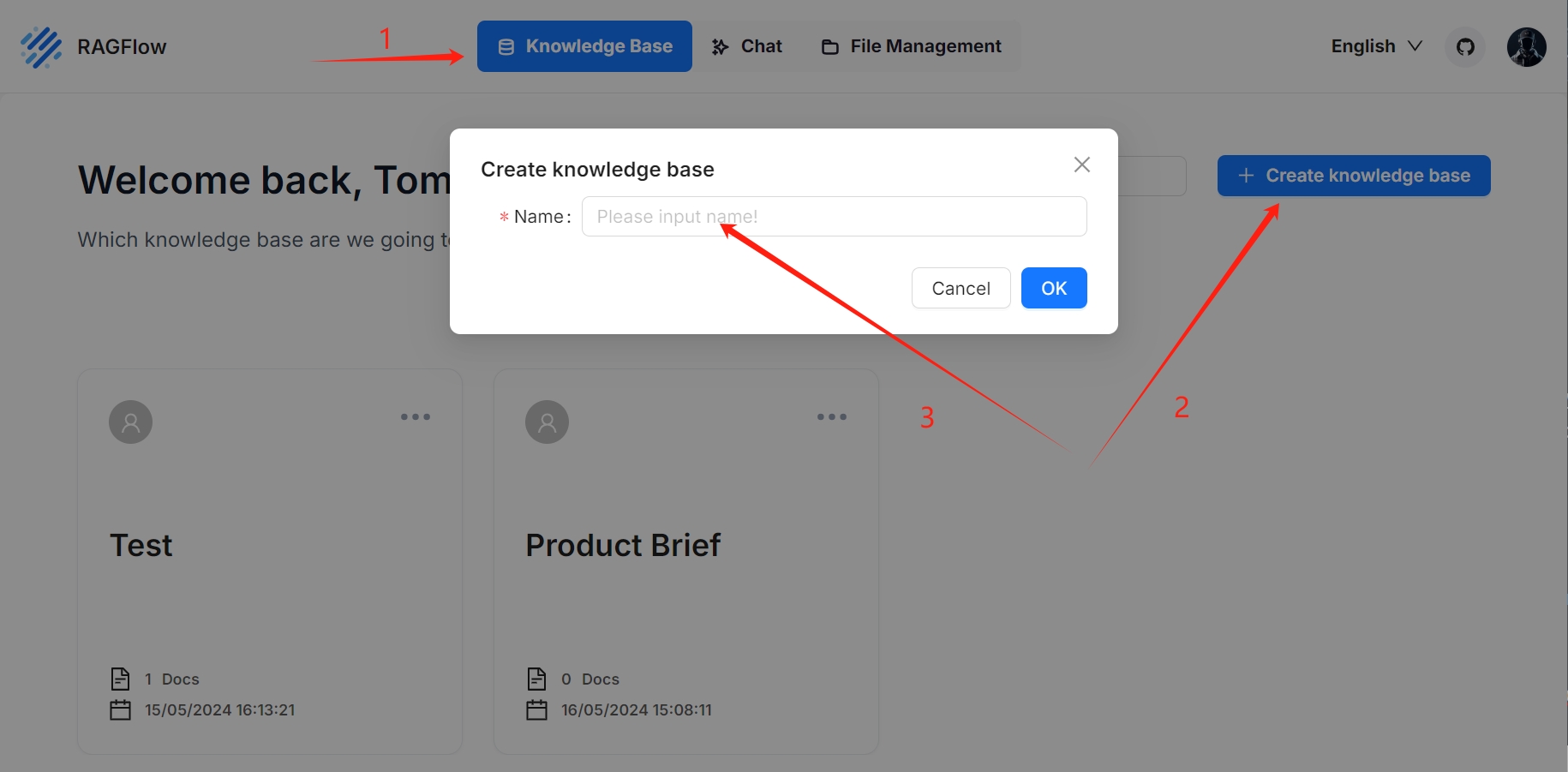Open the ellipsis menu on Product Brief card
The height and width of the screenshot is (772, 1568).
coord(831,417)
